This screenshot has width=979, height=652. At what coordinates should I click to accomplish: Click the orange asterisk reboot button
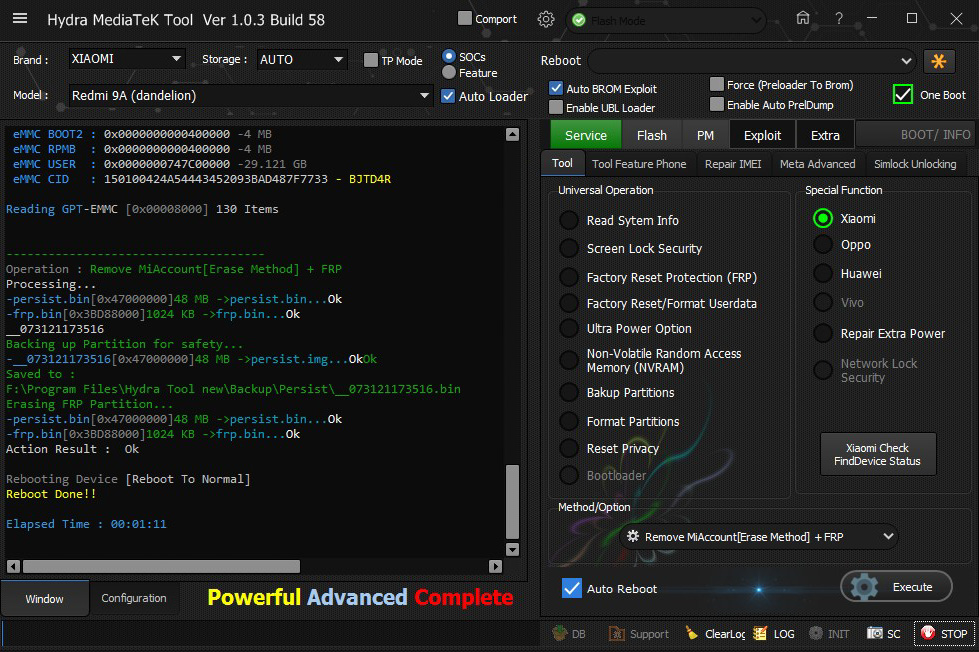(x=939, y=61)
